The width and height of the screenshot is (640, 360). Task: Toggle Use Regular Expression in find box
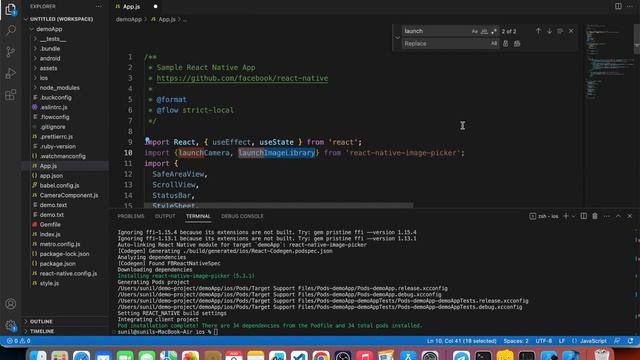[x=494, y=31]
